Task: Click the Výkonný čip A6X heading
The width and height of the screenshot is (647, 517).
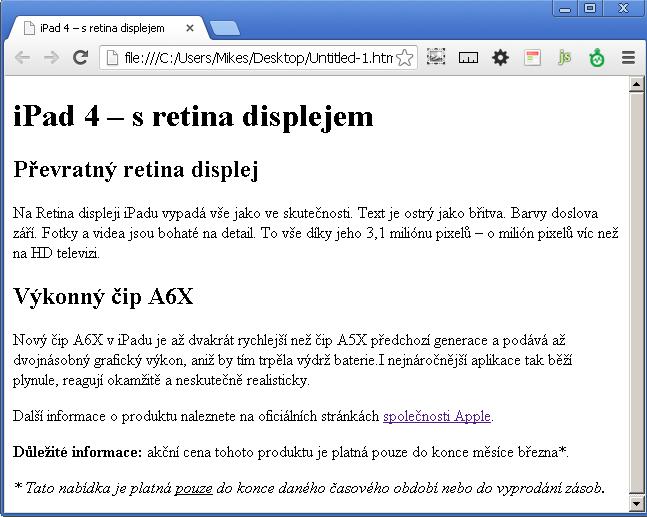Action: pyautogui.click(x=103, y=297)
